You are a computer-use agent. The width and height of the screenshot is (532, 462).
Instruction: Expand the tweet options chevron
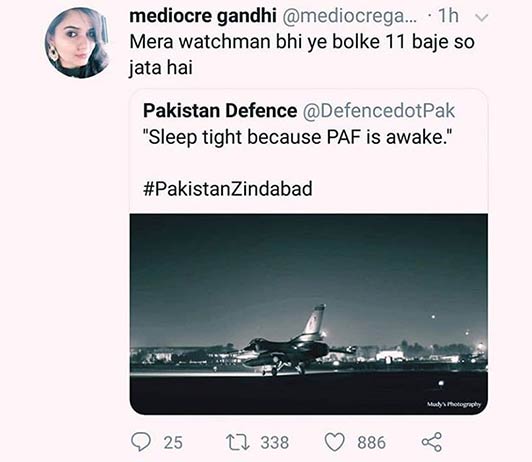point(482,18)
